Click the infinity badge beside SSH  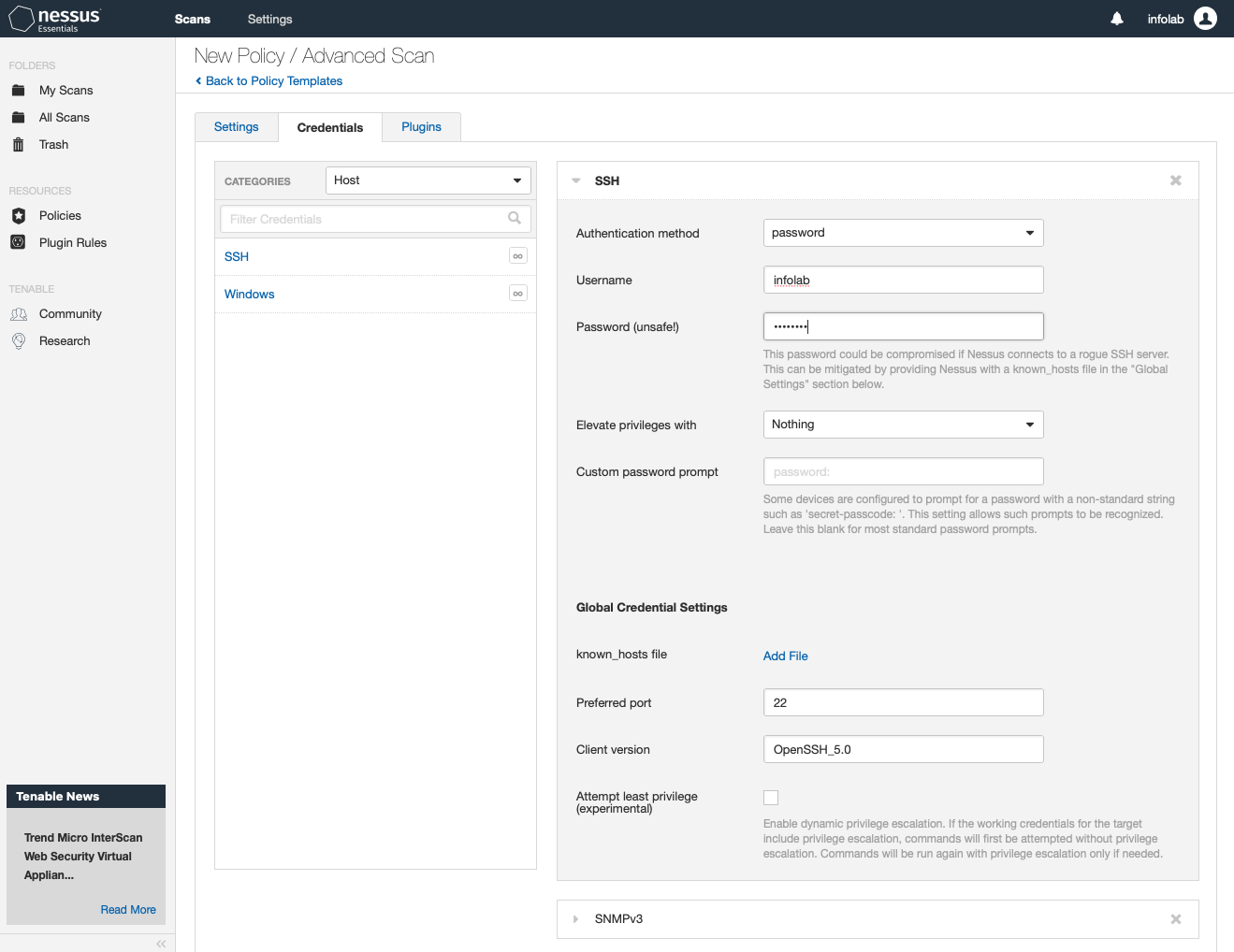[518, 256]
